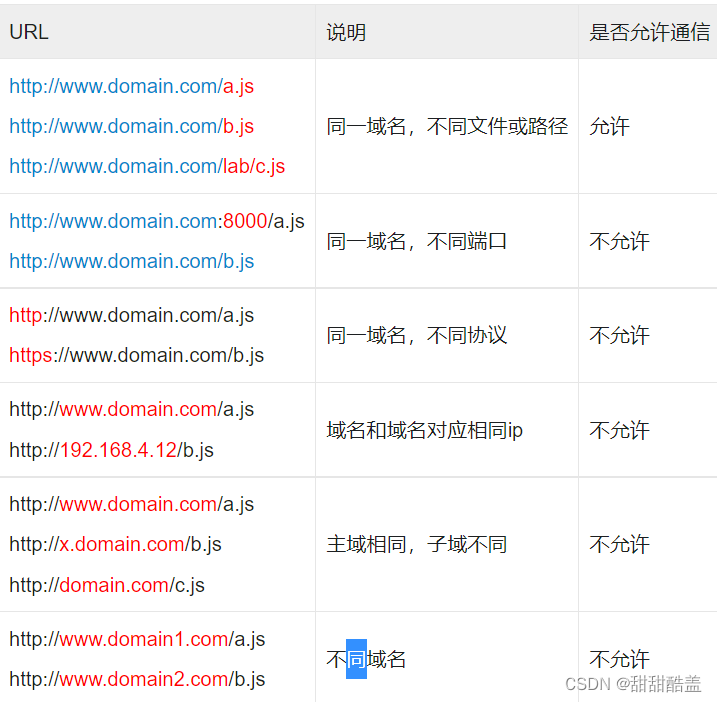Click 不允许 in the 子域不同 row

click(619, 544)
